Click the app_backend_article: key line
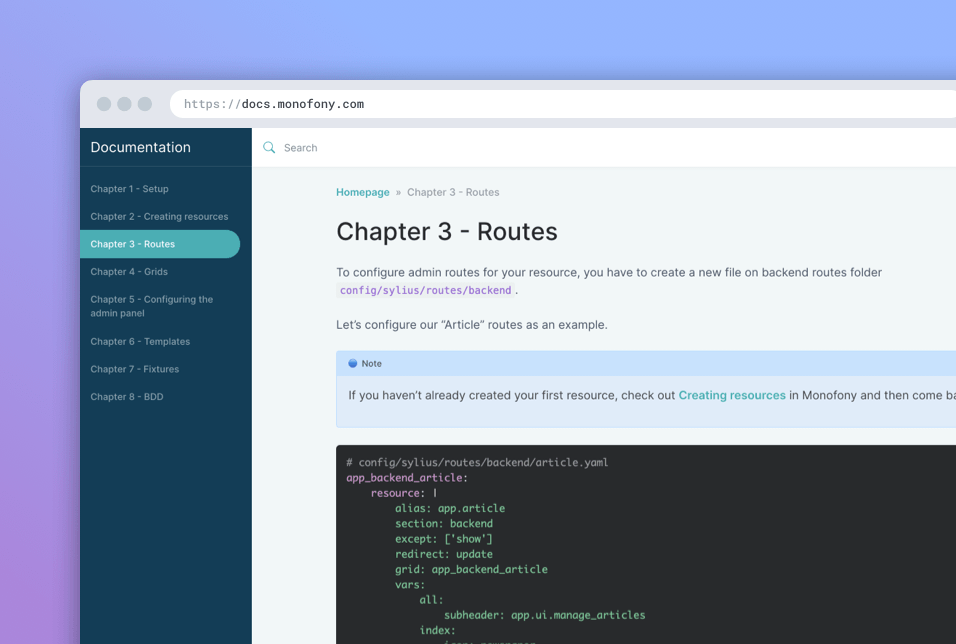 (407, 478)
